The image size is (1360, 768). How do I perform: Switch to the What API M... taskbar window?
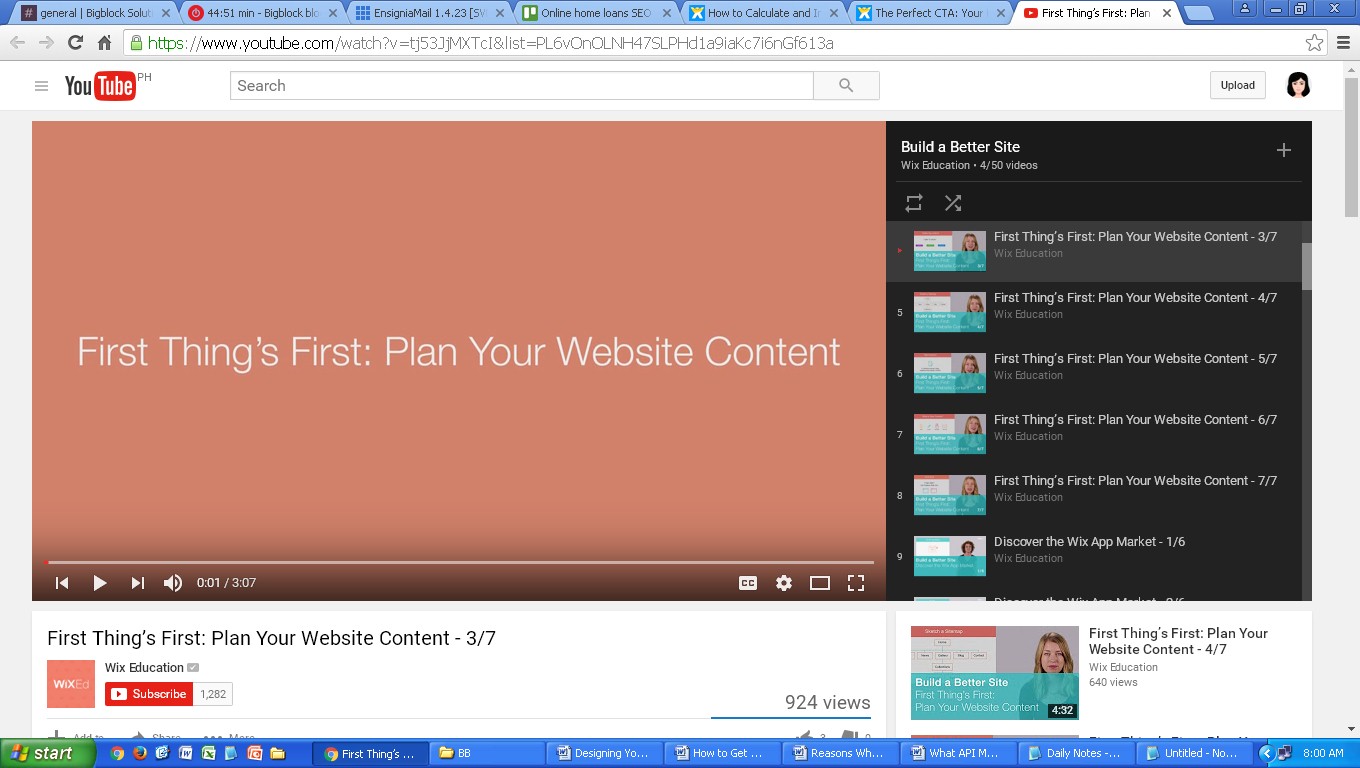[959, 753]
